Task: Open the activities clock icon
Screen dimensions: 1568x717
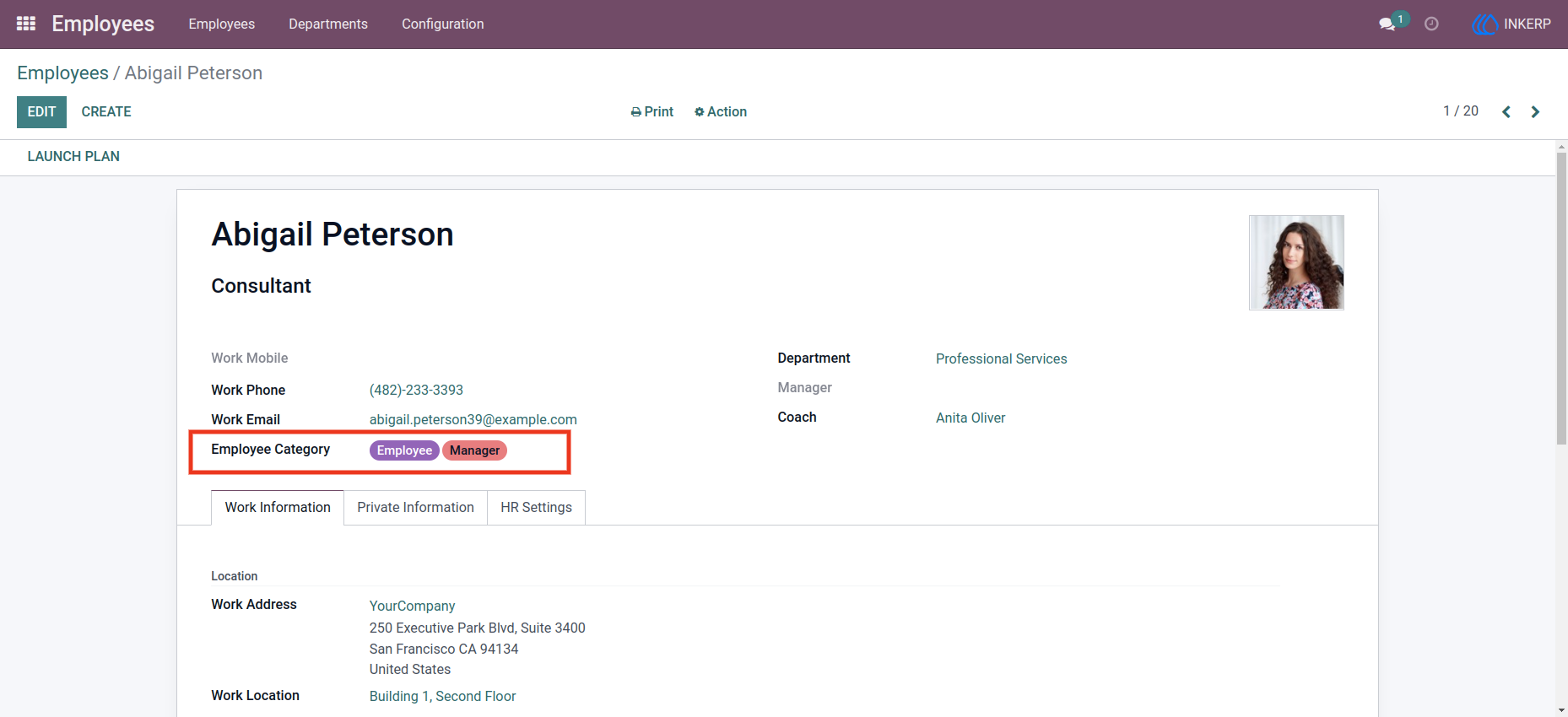Action: 1431,24
